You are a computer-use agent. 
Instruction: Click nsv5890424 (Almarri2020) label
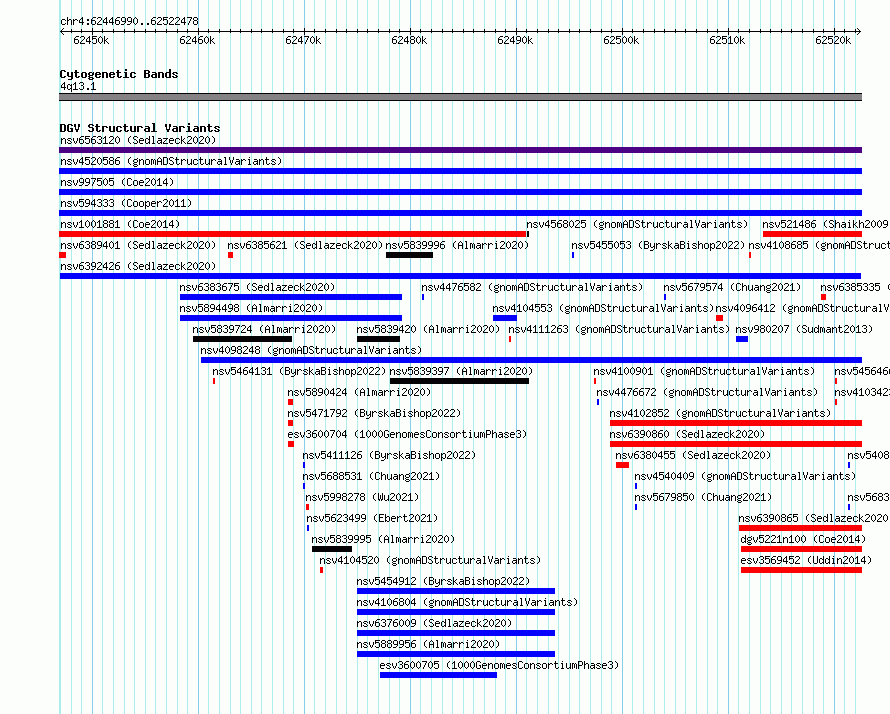point(359,392)
